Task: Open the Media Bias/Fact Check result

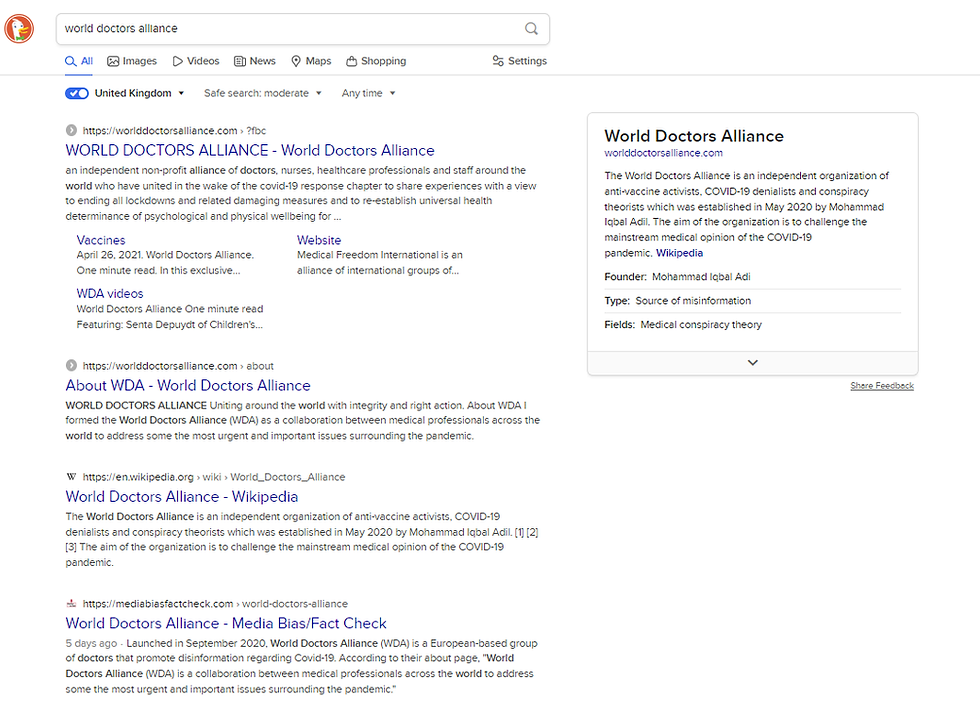Action: [x=226, y=623]
